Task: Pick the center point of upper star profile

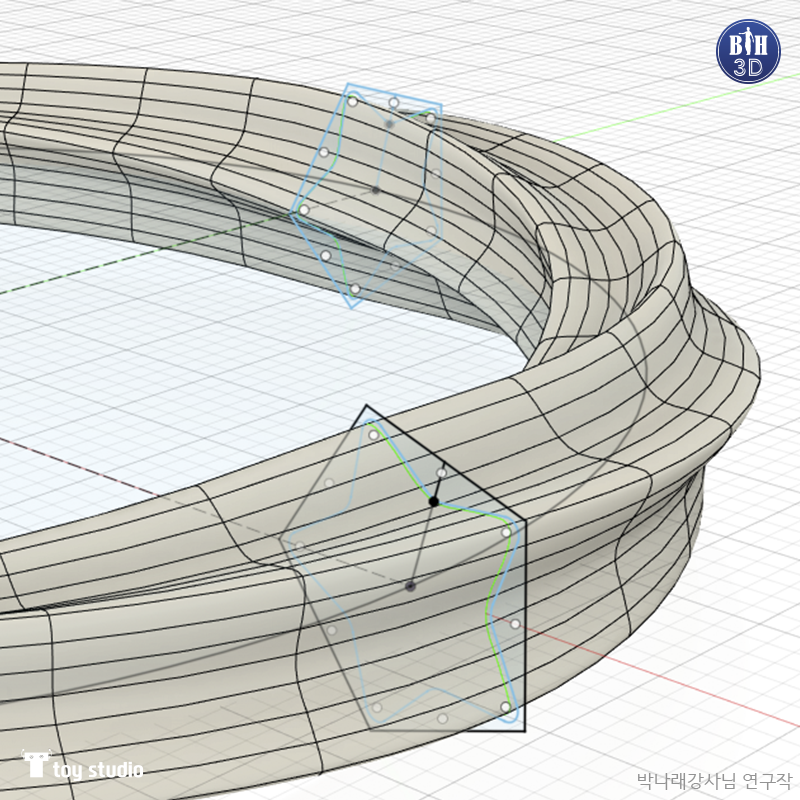Action: (x=376, y=190)
